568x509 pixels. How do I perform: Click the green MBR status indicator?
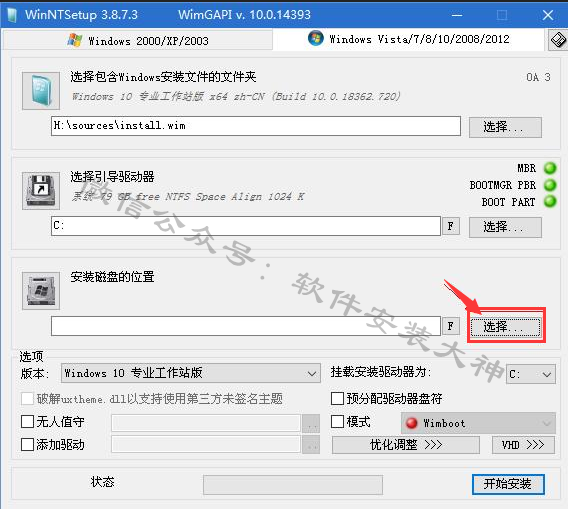[x=550, y=168]
